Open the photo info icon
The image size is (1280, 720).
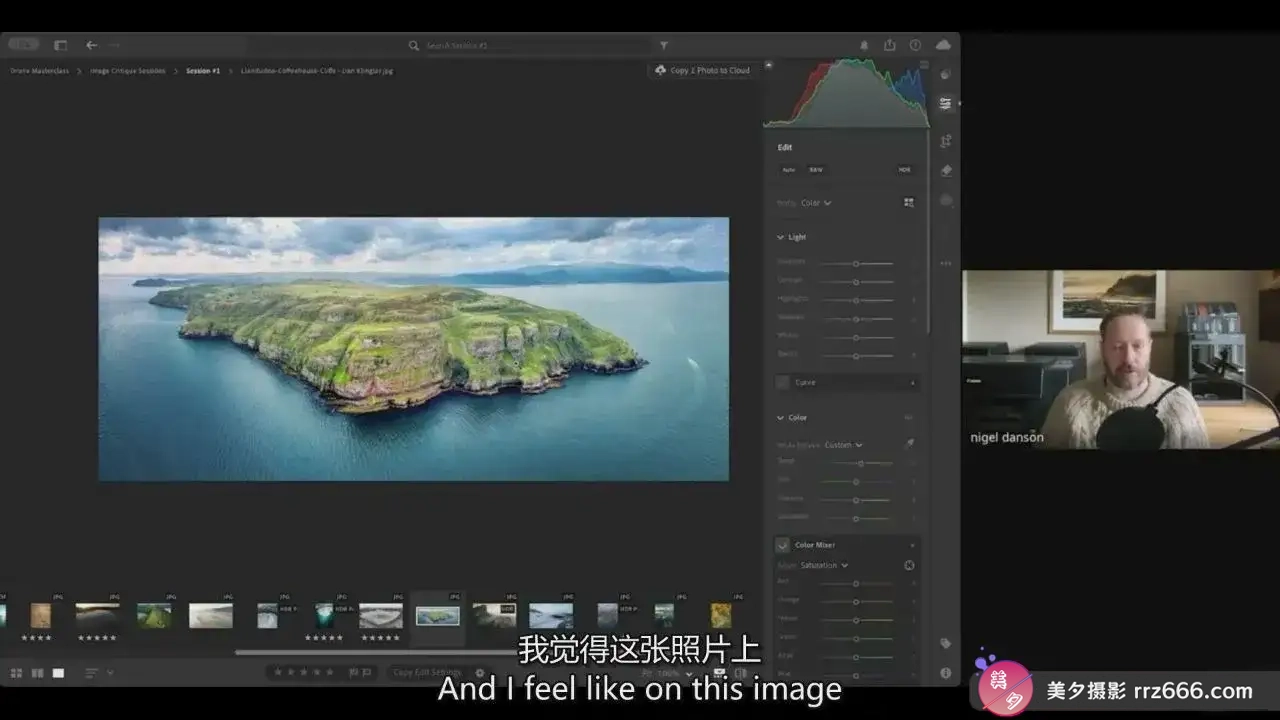[x=945, y=673]
